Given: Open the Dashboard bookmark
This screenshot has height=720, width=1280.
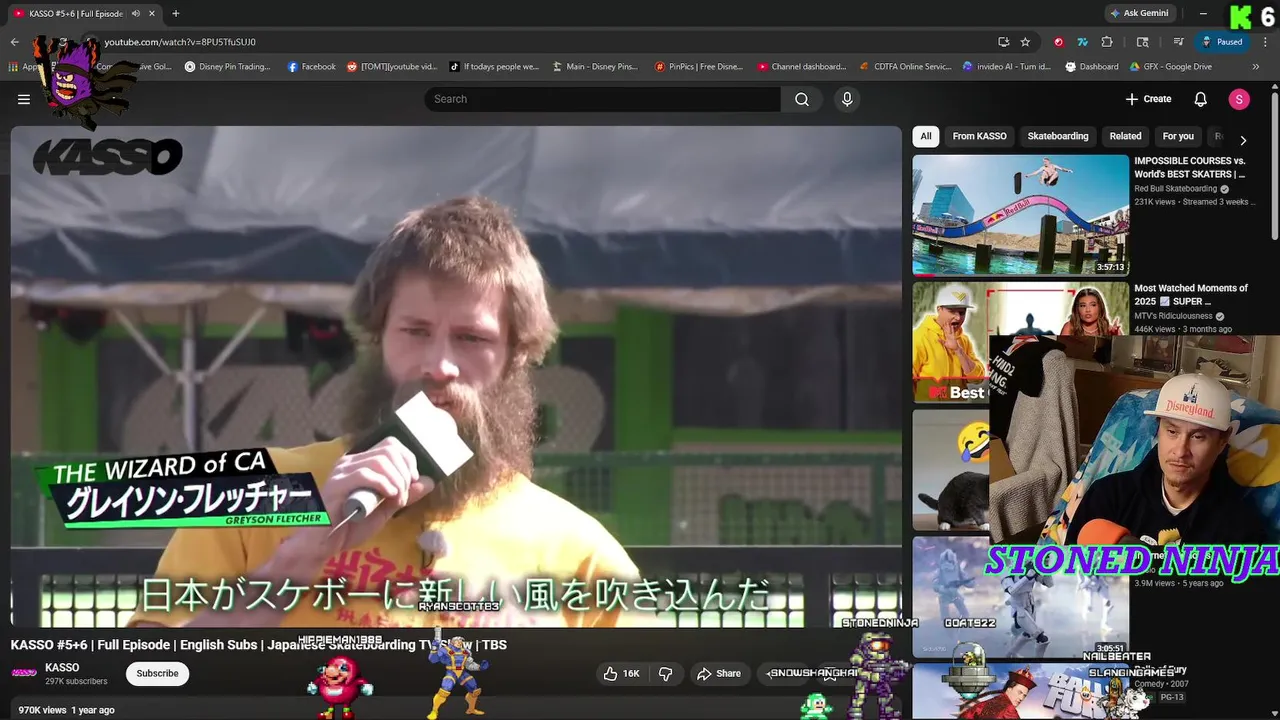Looking at the screenshot, I should (1092, 67).
